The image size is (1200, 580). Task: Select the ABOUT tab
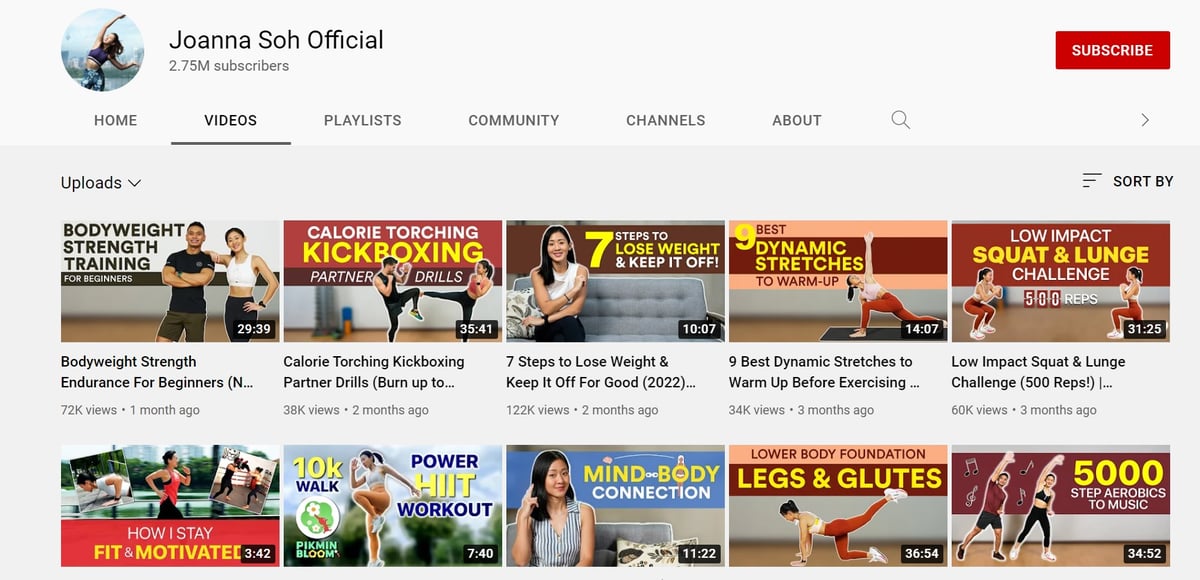click(796, 120)
